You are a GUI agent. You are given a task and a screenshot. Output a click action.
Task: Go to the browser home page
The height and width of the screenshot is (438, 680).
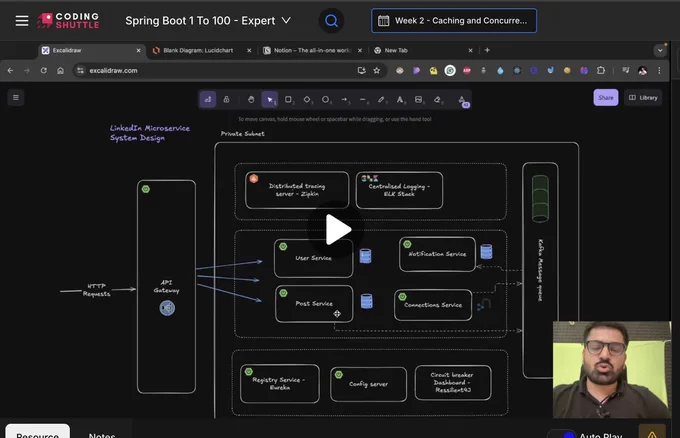coord(60,70)
